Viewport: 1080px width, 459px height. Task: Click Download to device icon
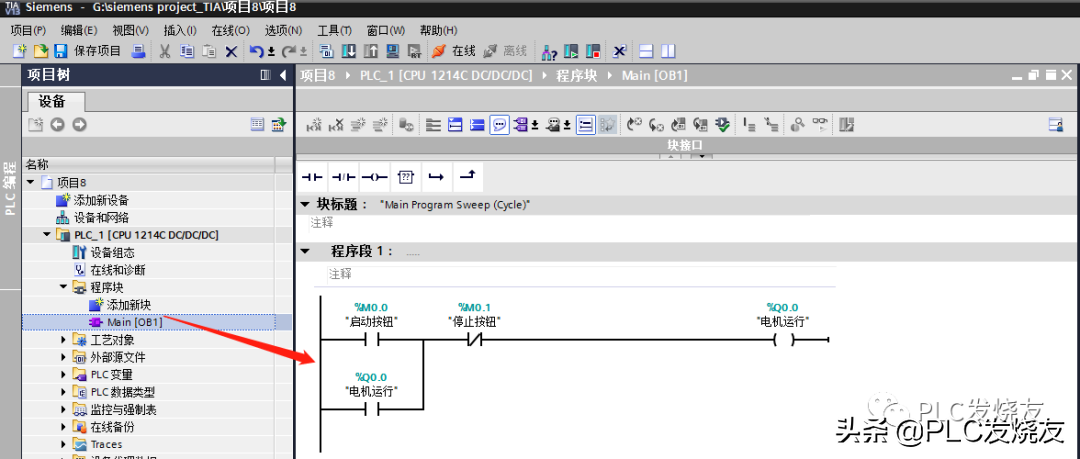click(x=349, y=51)
